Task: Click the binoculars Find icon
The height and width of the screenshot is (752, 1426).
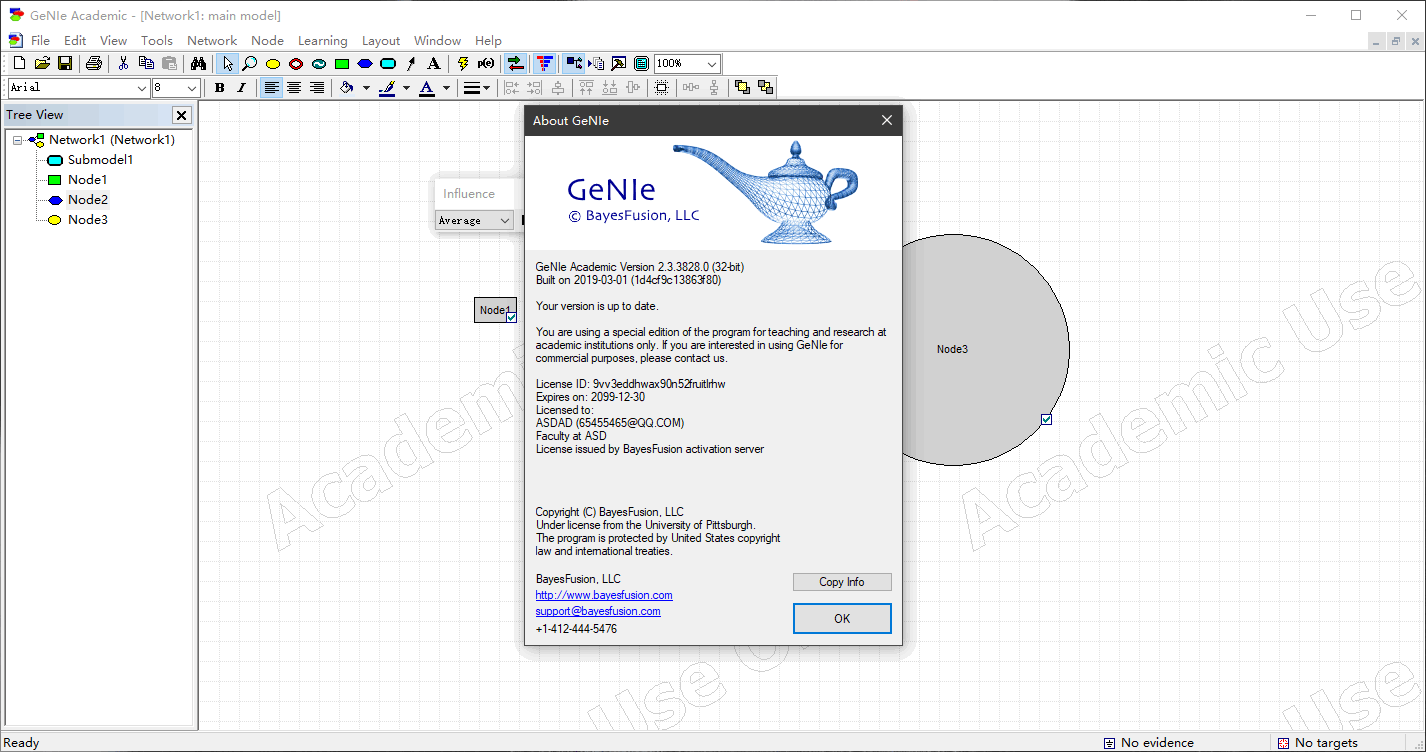Action: click(x=198, y=64)
